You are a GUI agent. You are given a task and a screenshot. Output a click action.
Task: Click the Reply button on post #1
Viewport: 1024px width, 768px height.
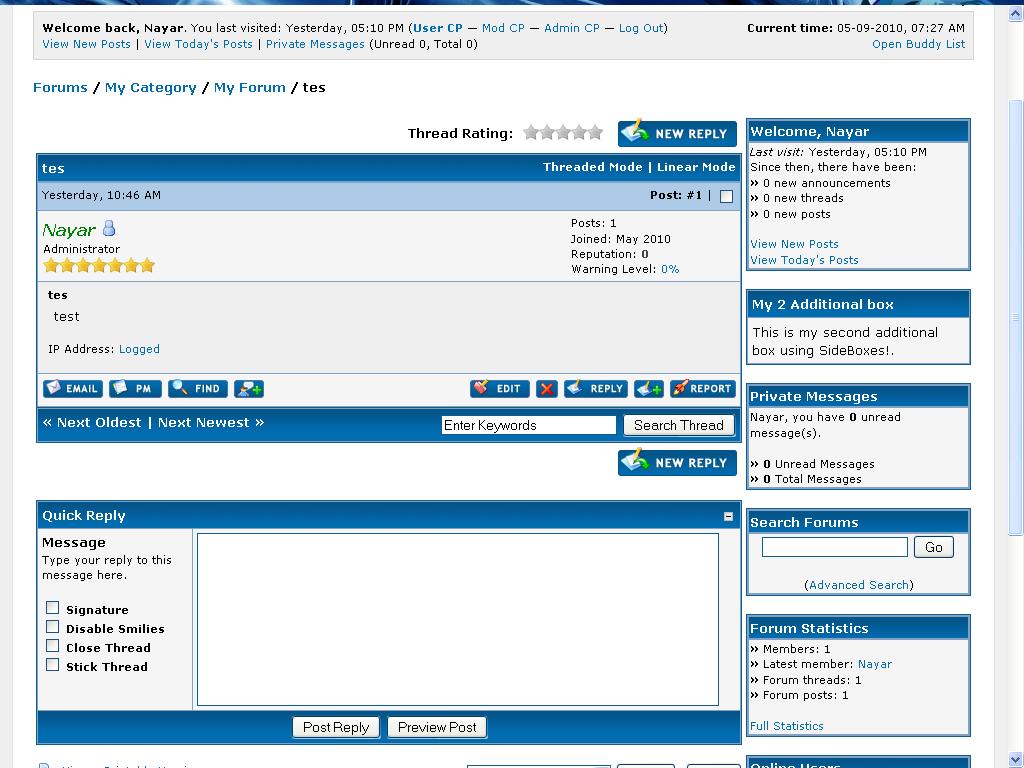point(596,389)
